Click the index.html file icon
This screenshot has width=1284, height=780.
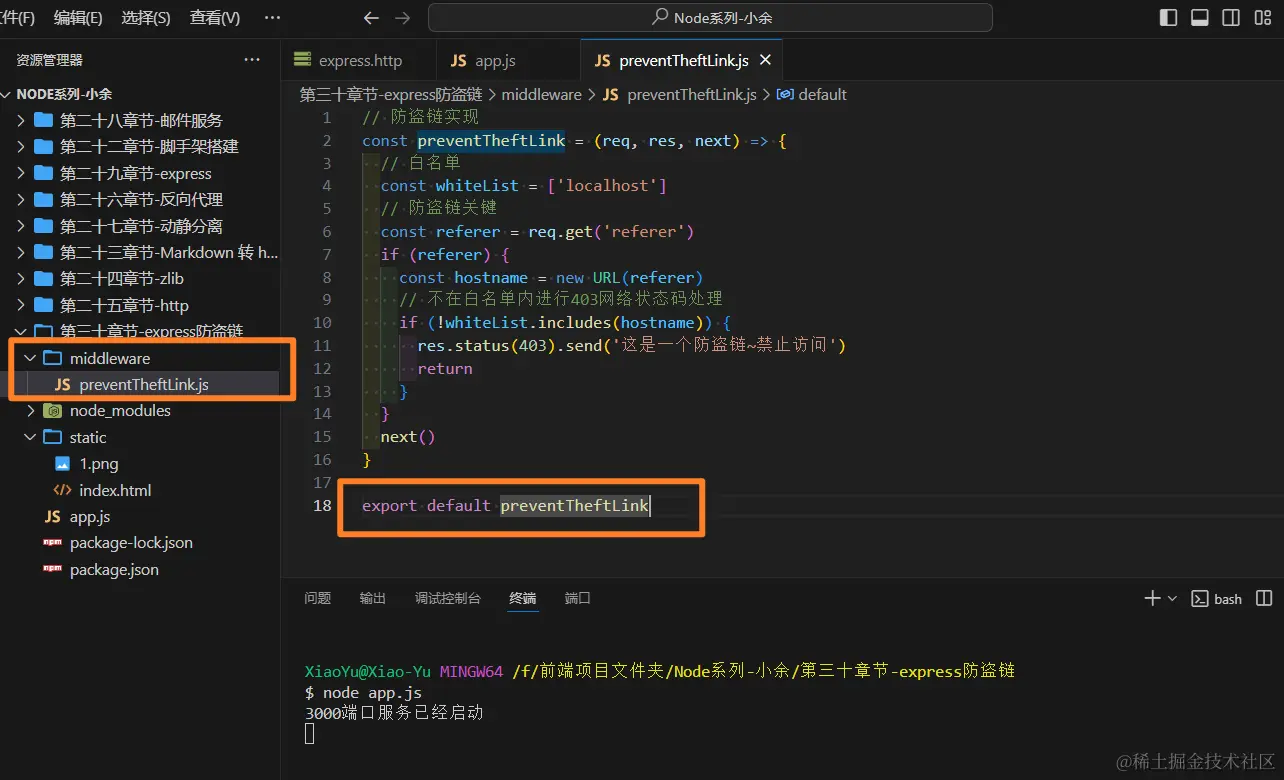click(62, 490)
